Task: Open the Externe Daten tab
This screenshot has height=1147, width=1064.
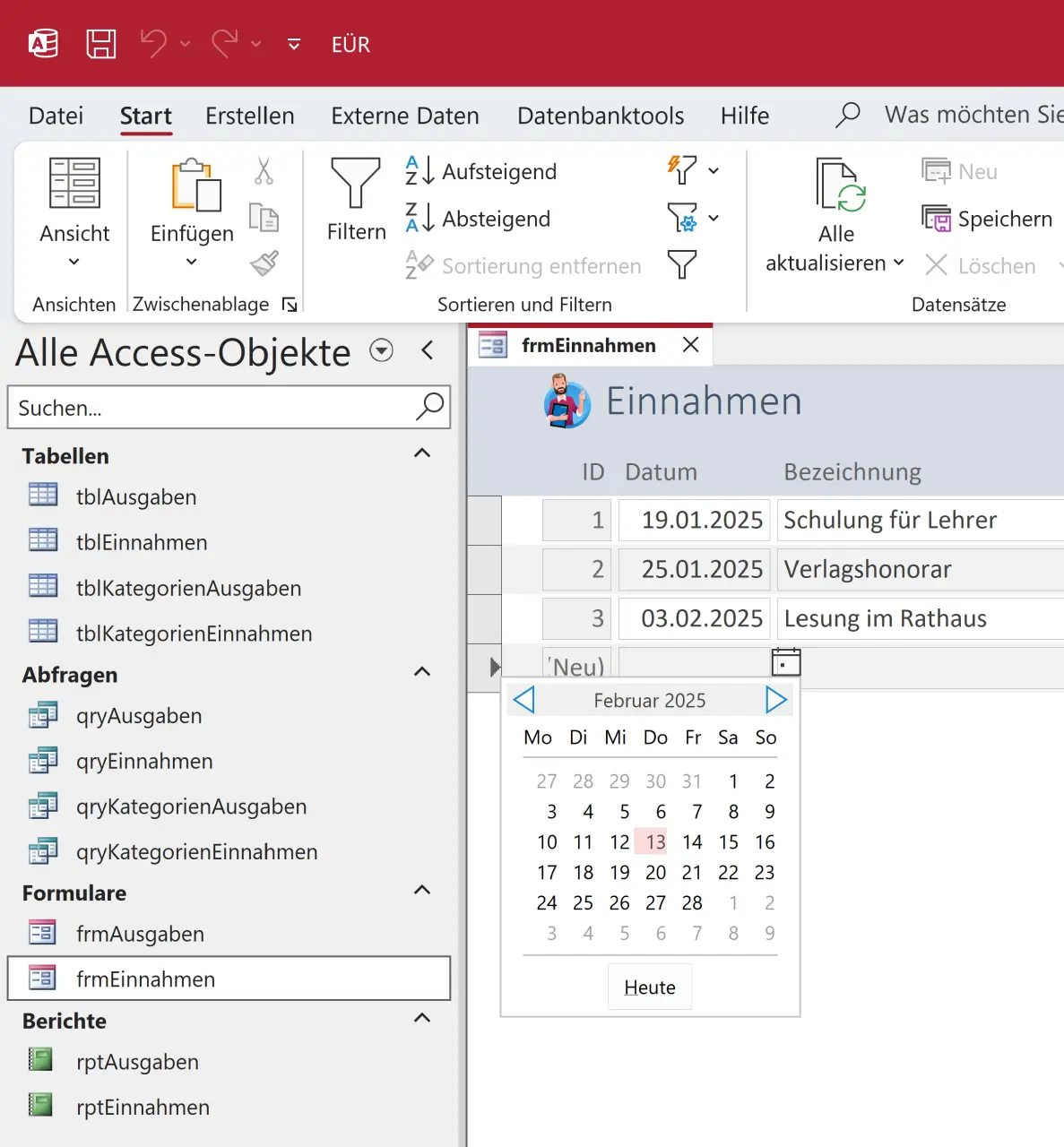Action: (404, 116)
